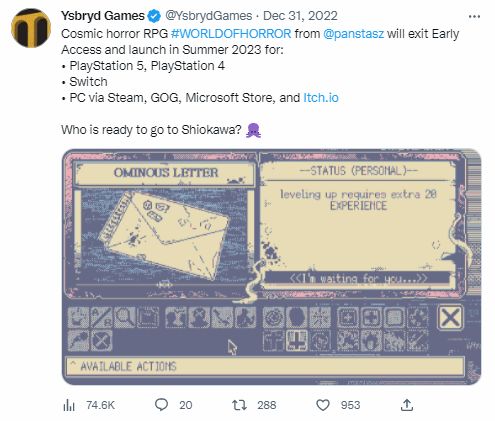
Task: Click the reply speech bubble icon
Action: click(162, 405)
